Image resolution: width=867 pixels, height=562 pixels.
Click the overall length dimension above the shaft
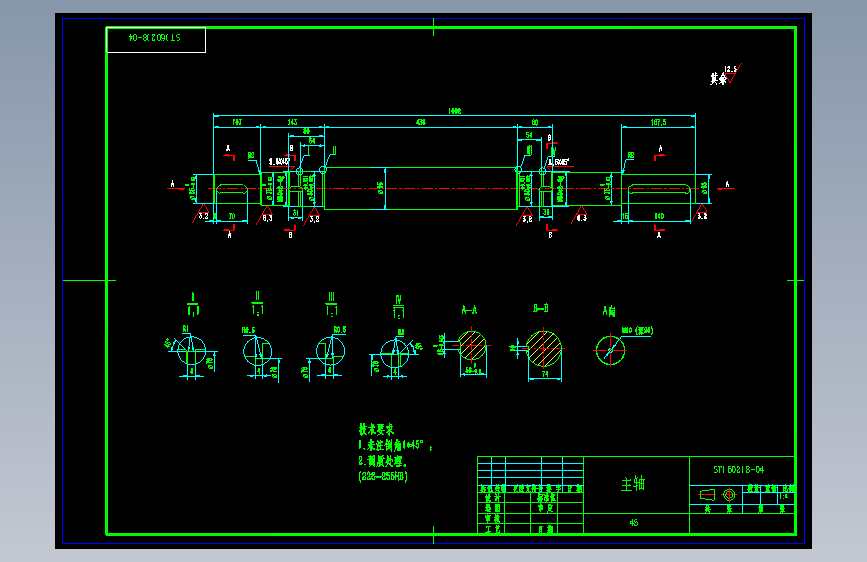pyautogui.click(x=455, y=111)
